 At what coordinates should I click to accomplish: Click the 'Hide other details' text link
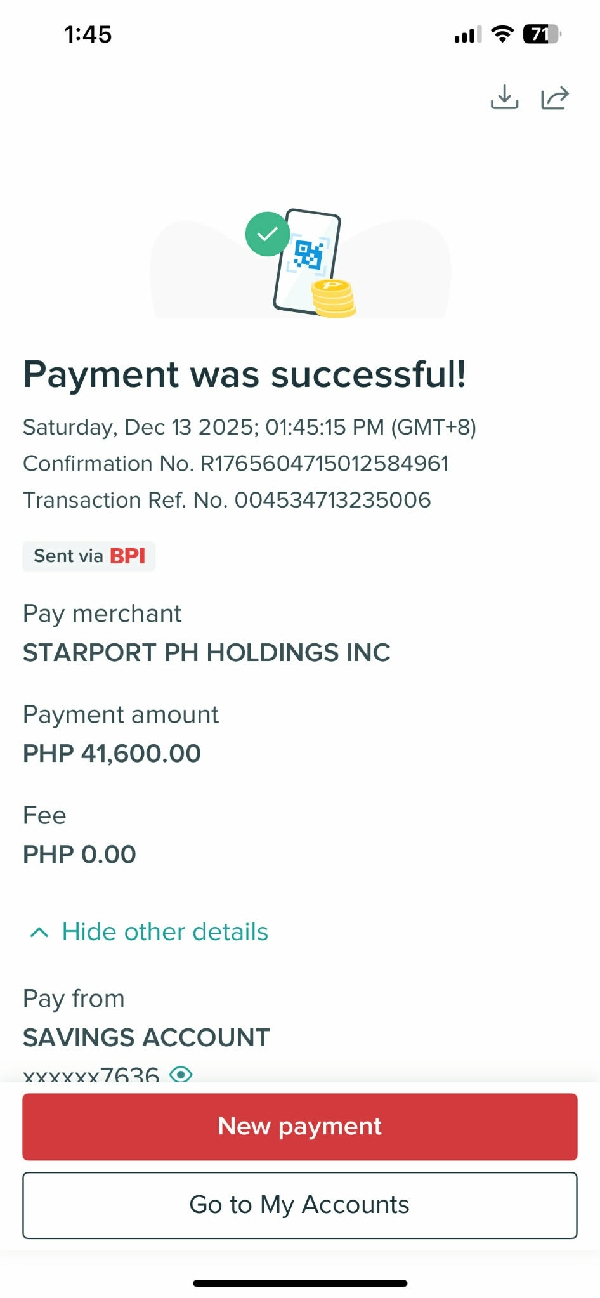click(165, 932)
